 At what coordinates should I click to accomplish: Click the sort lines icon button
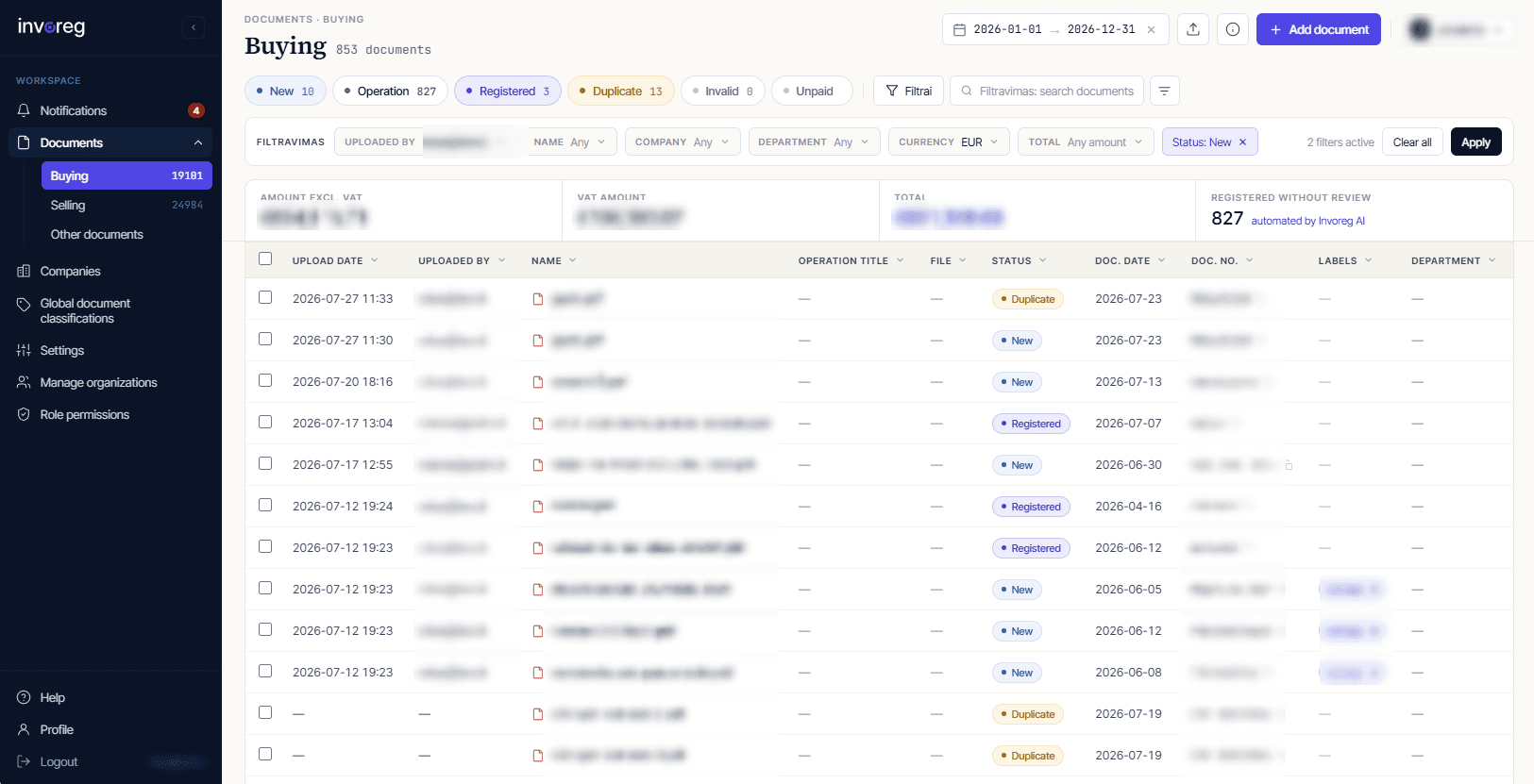1164,91
